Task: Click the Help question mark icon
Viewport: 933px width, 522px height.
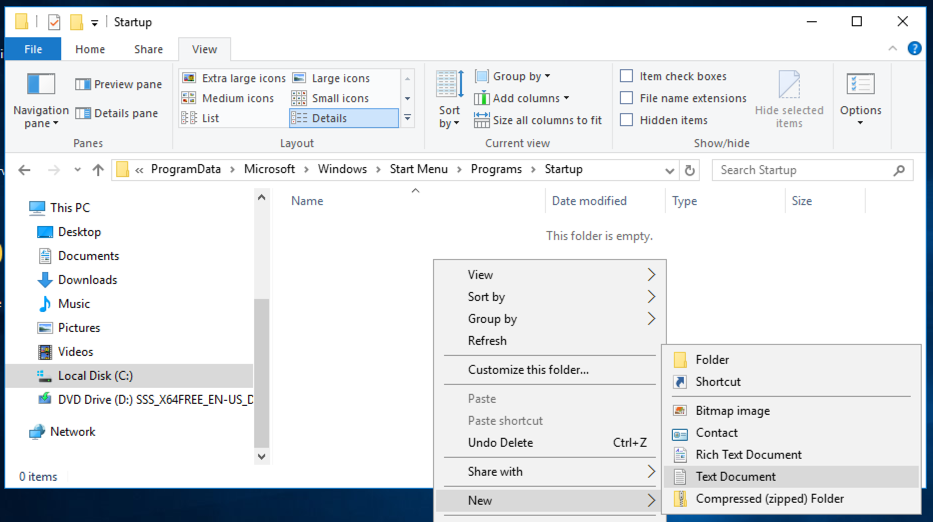Action: 914,49
